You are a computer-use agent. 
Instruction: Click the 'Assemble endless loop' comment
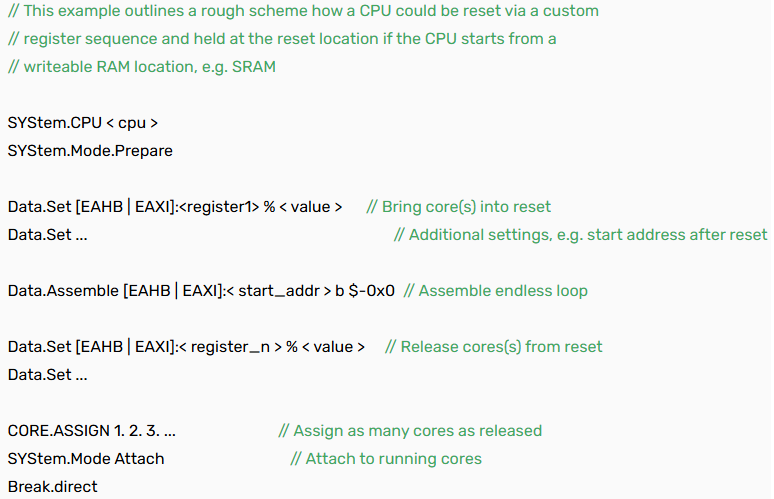496,291
